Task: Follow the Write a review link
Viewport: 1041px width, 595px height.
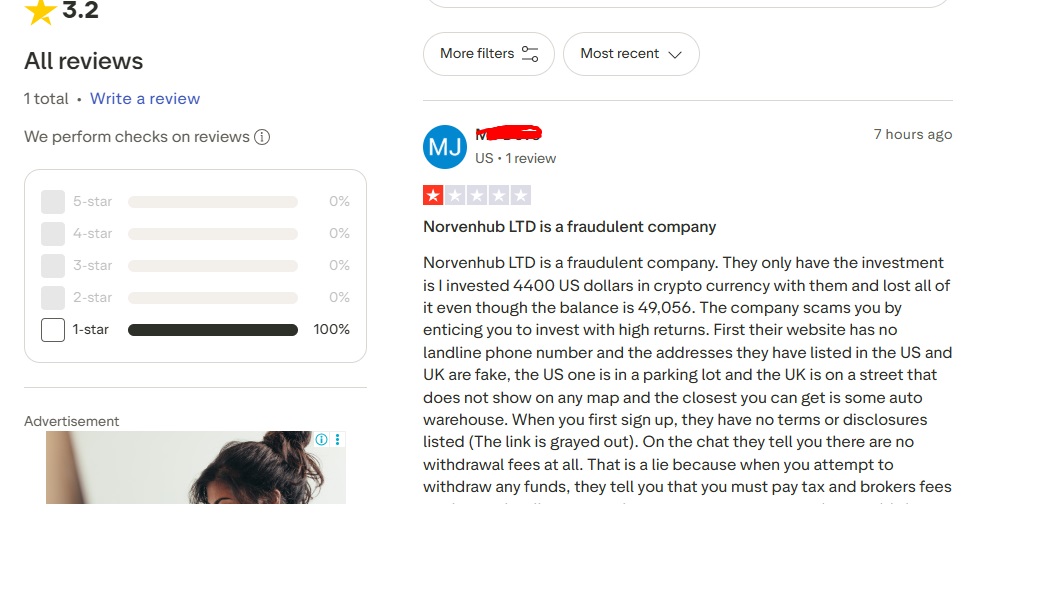Action: click(145, 99)
